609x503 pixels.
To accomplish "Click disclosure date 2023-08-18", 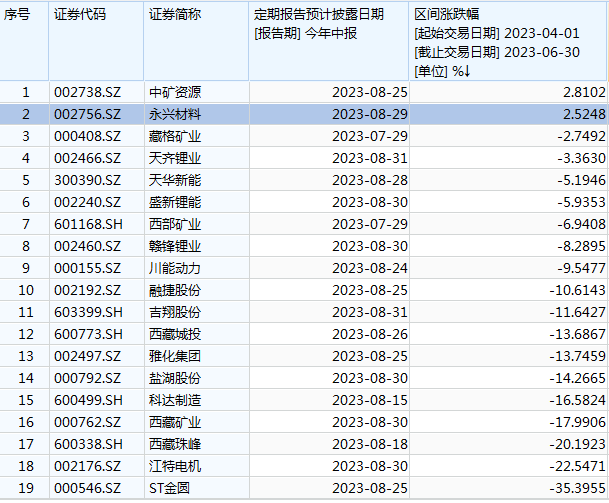I will (x=370, y=444).
